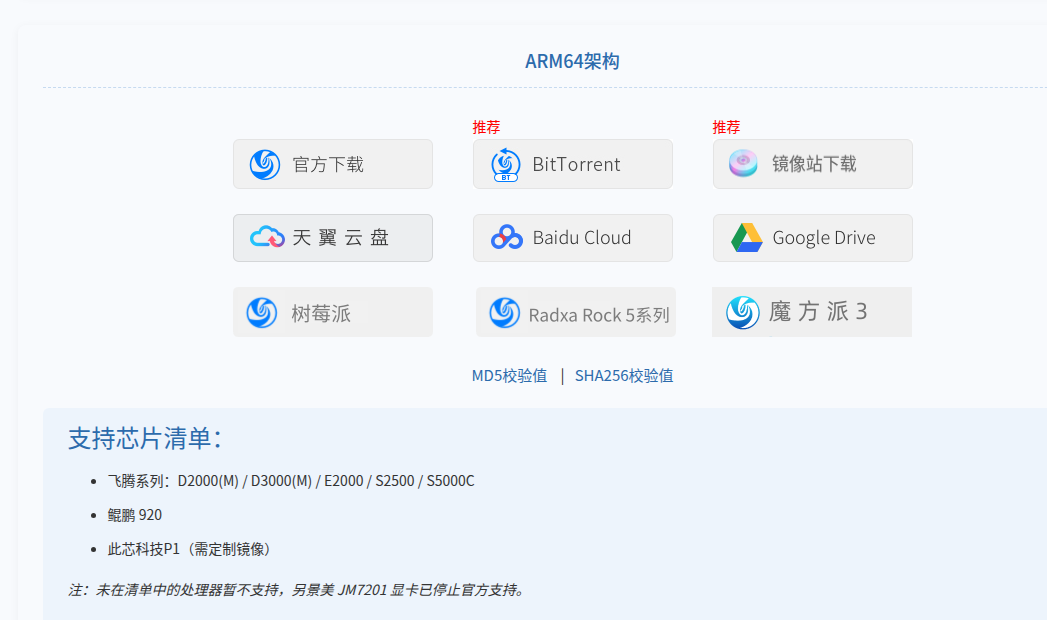Click the red 推荐 tag above 镜像站下载
The height and width of the screenshot is (620, 1047).
(x=726, y=127)
